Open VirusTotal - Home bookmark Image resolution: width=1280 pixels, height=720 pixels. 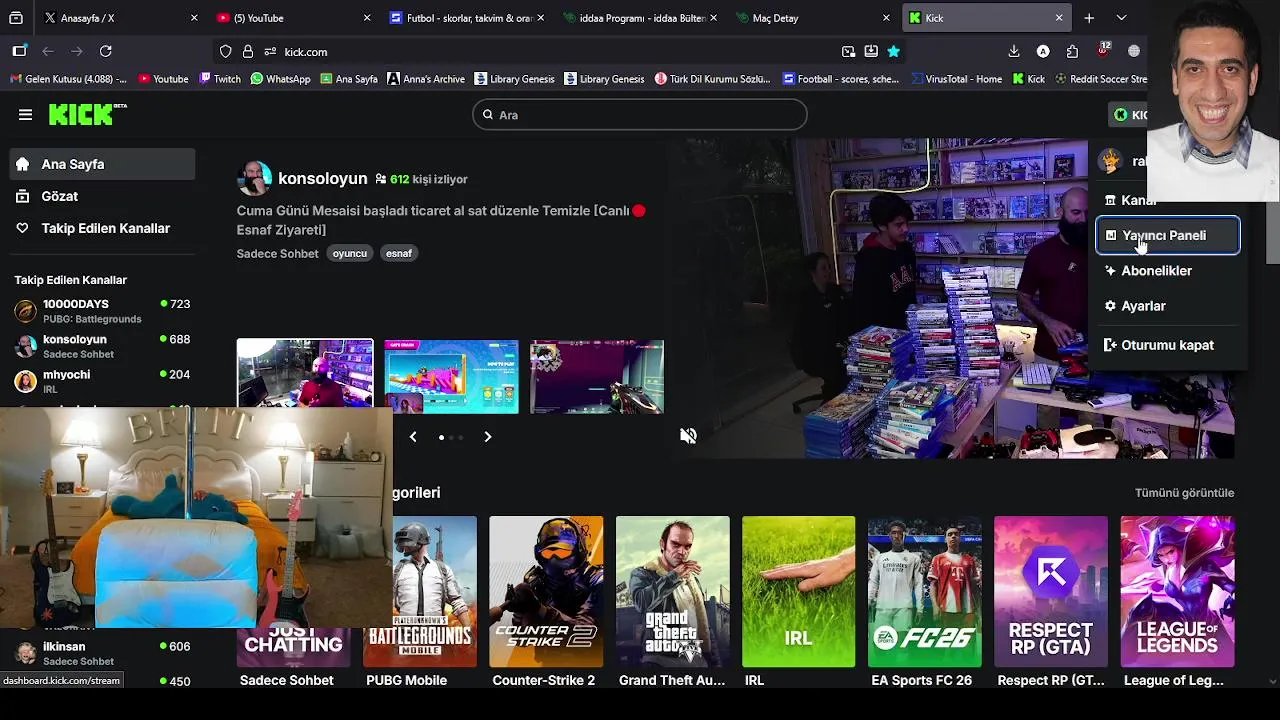coord(955,79)
